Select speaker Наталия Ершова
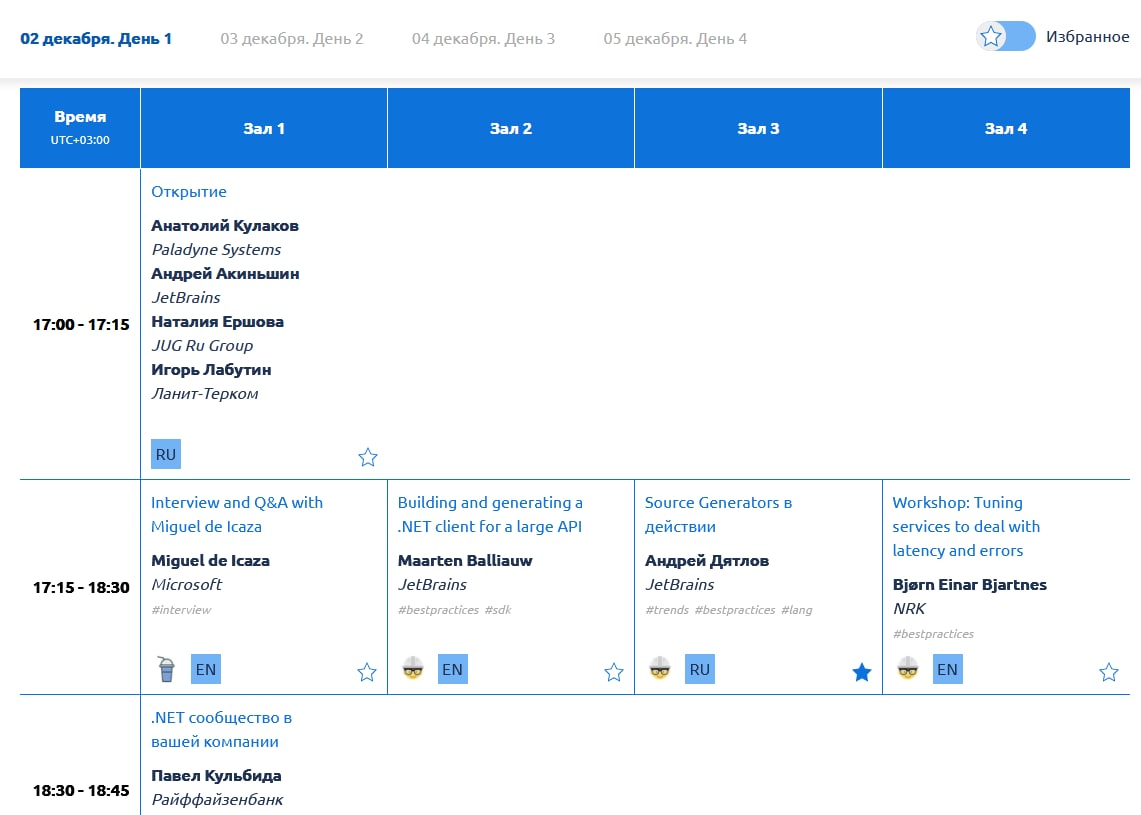This screenshot has height=815, width=1141. [218, 322]
